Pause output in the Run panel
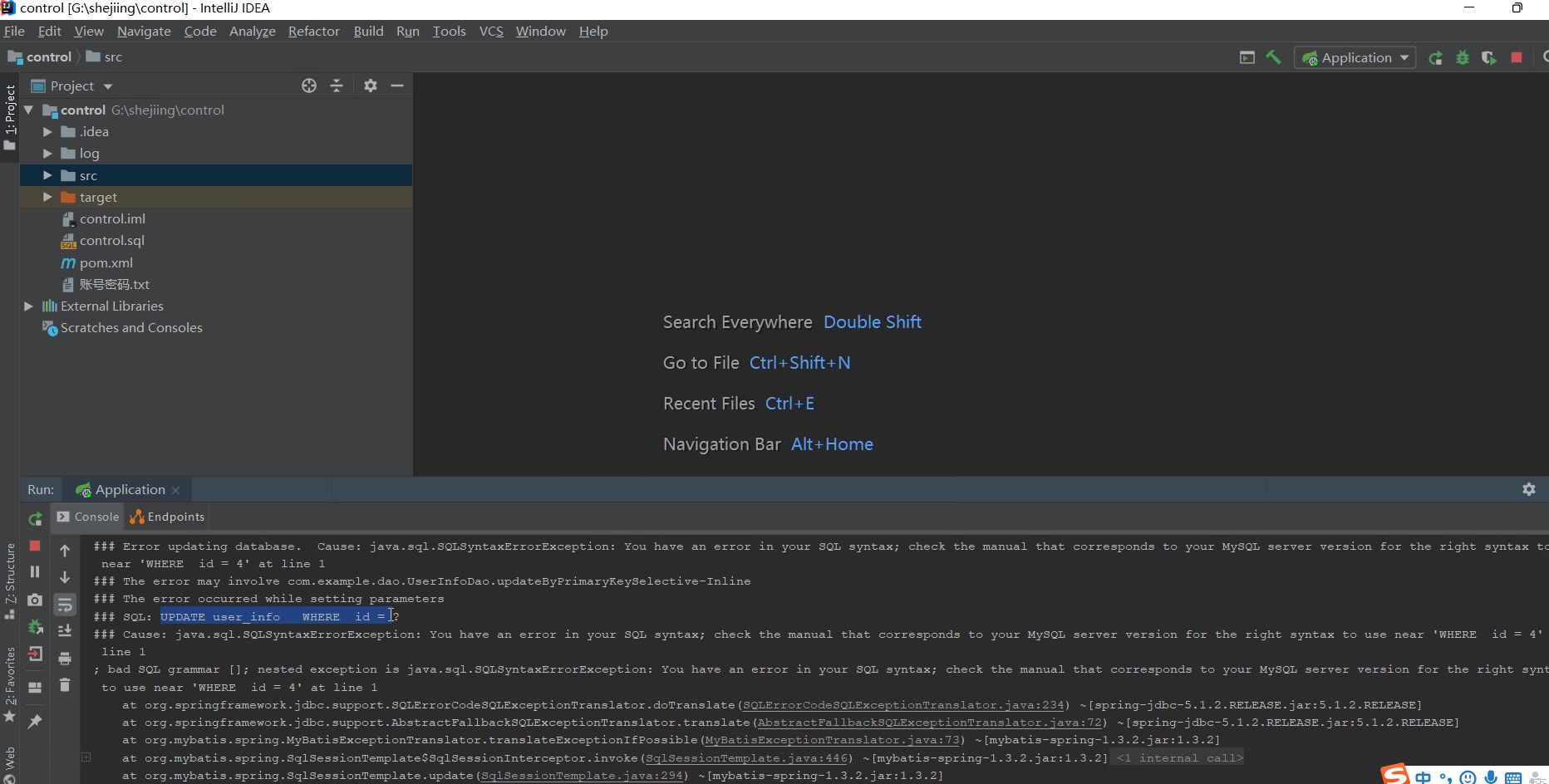Viewport: 1549px width, 784px height. (x=35, y=571)
